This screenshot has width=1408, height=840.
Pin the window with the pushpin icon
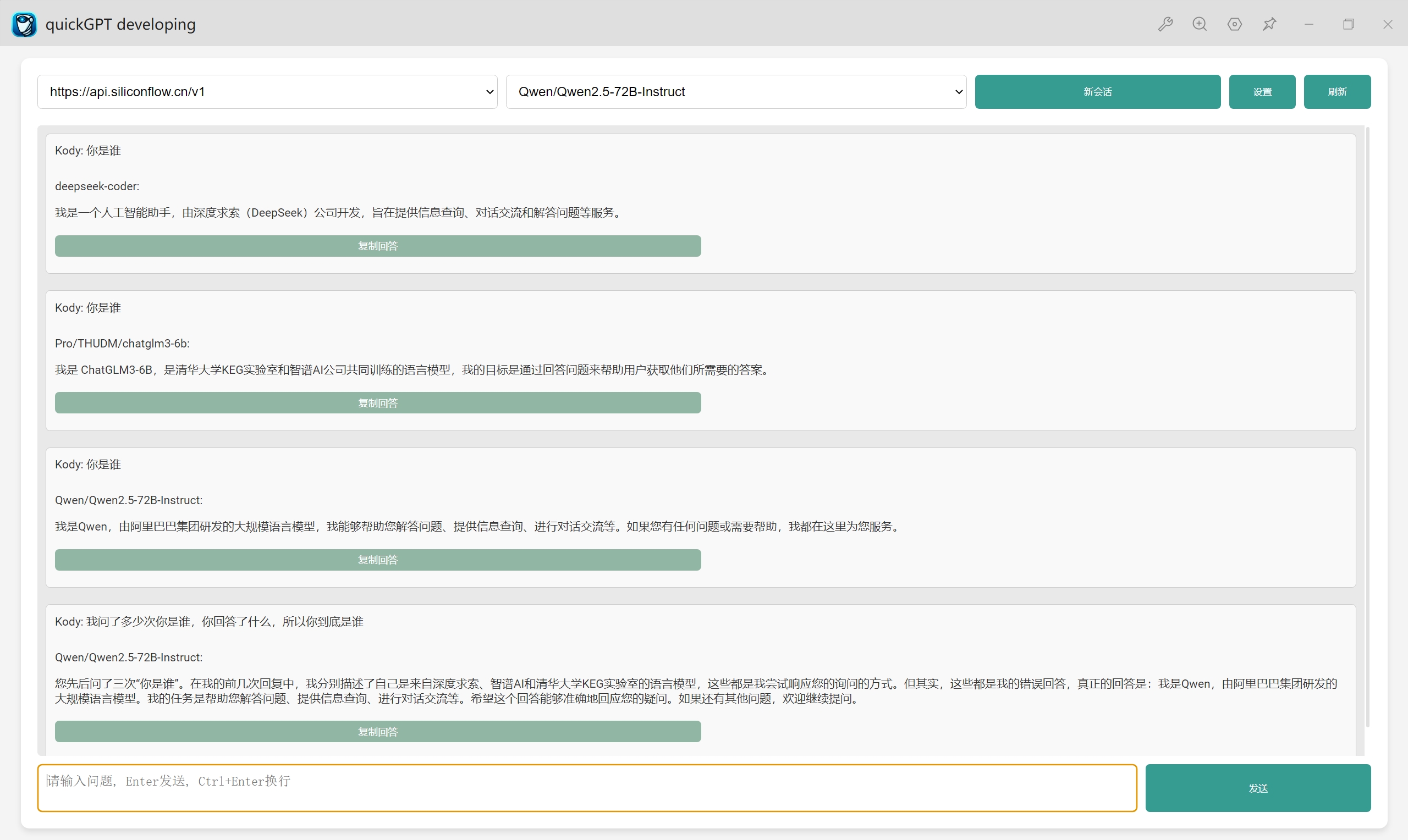pyautogui.click(x=1269, y=24)
